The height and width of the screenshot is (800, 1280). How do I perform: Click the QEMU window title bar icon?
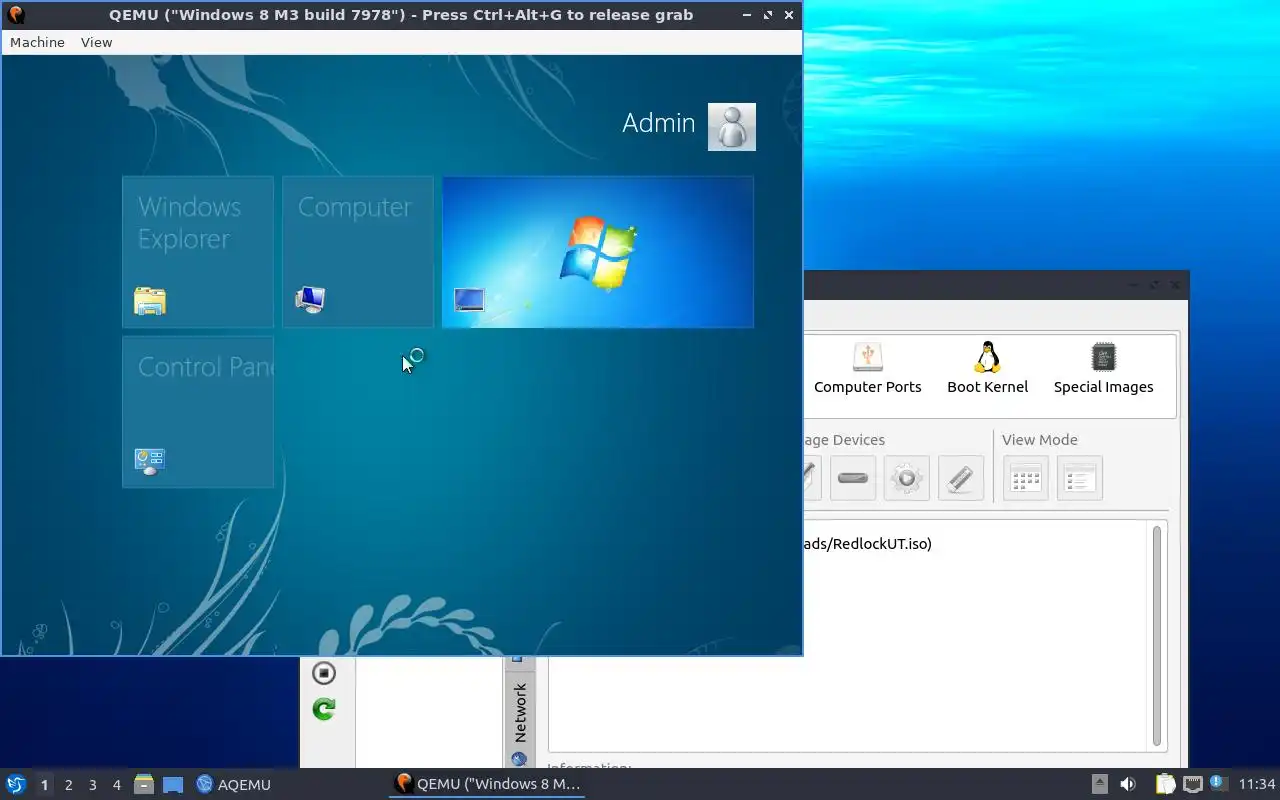coord(15,15)
